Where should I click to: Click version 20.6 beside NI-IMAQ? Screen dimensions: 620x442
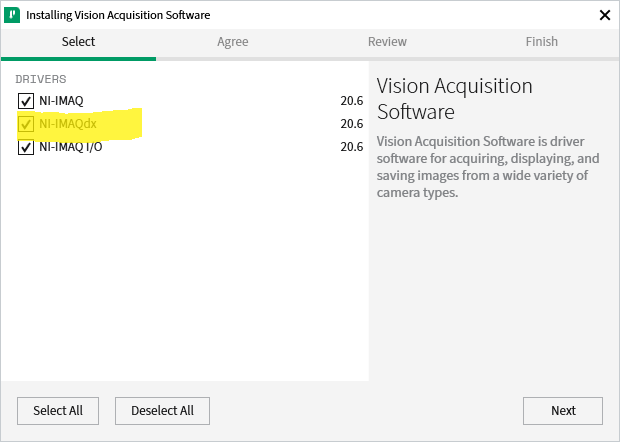[351, 101]
